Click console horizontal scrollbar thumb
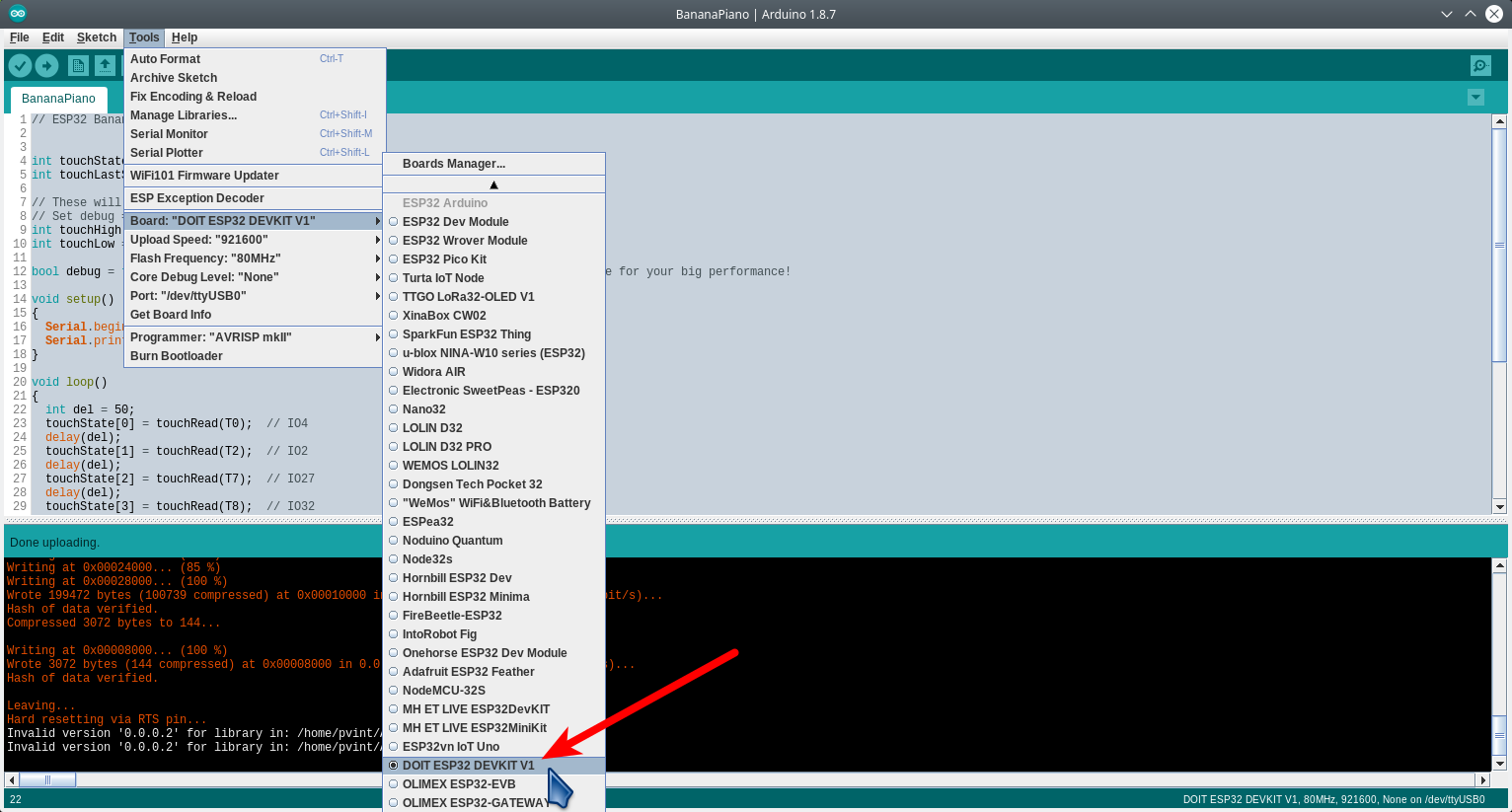 point(47,779)
